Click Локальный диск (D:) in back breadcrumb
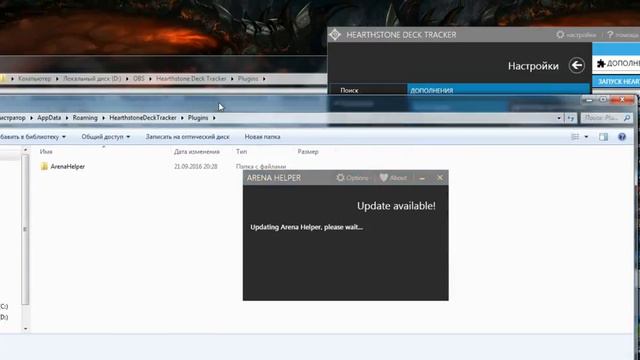The width and height of the screenshot is (640, 360). tap(92, 78)
